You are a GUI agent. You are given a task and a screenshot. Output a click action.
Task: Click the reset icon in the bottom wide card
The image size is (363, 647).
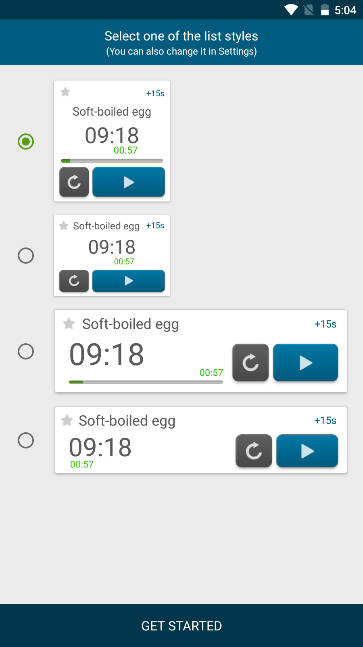coord(254,451)
